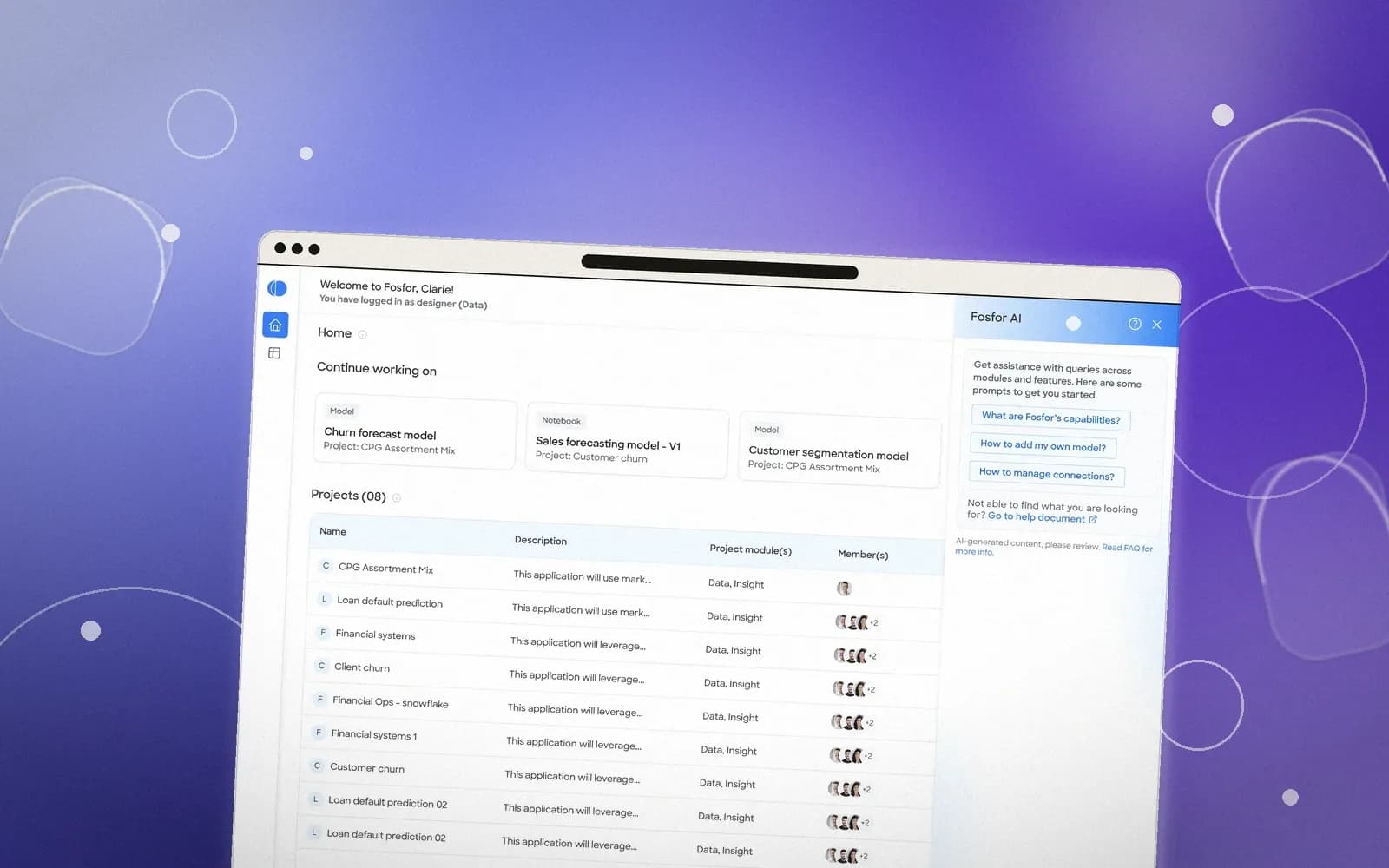Open the Churn forecast model card
1389x868 pixels.
coord(415,431)
